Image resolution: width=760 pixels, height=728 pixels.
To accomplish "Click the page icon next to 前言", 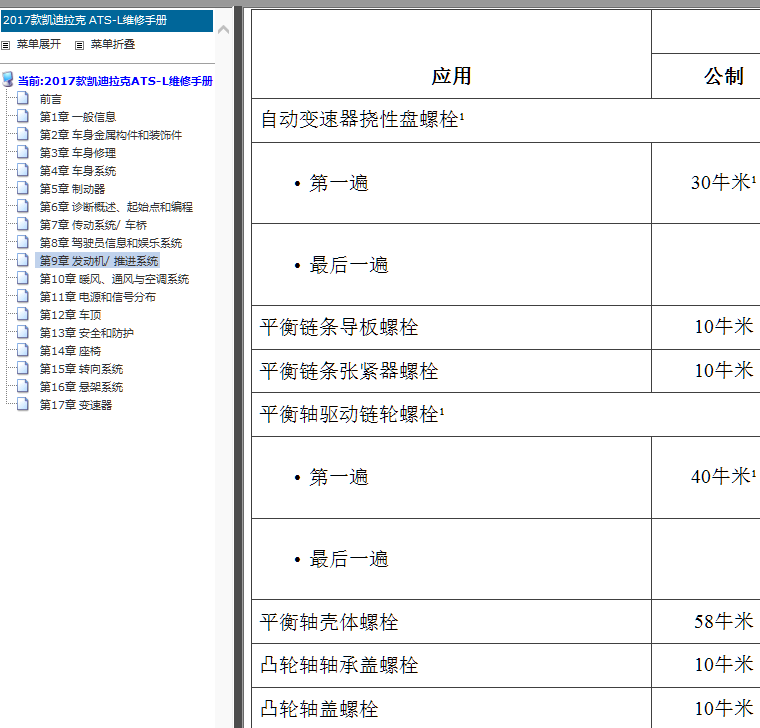I will [x=23, y=98].
